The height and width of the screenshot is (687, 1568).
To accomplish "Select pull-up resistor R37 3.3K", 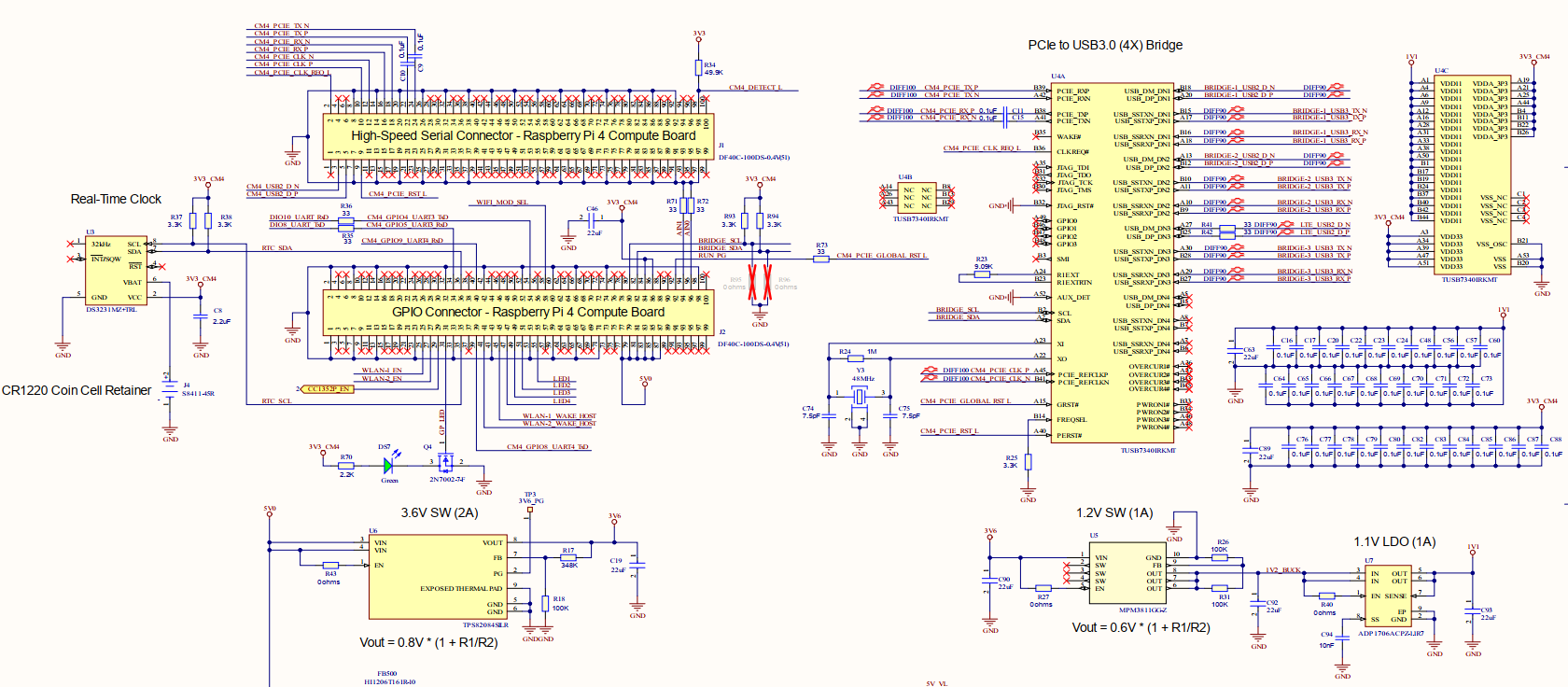I will [193, 220].
